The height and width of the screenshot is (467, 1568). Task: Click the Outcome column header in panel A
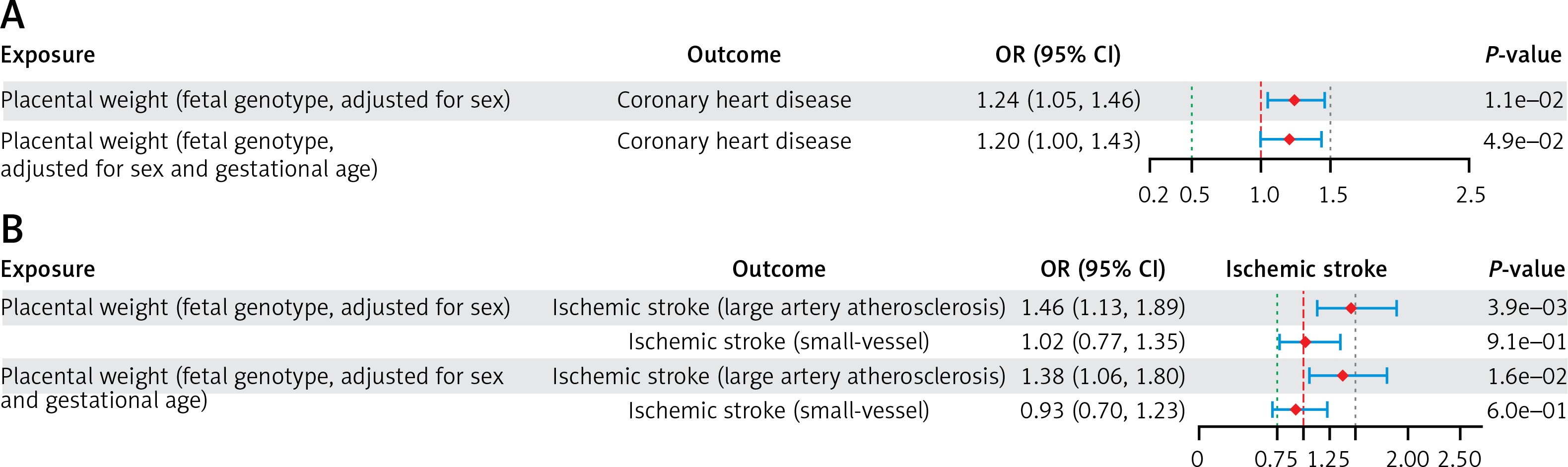click(x=734, y=55)
